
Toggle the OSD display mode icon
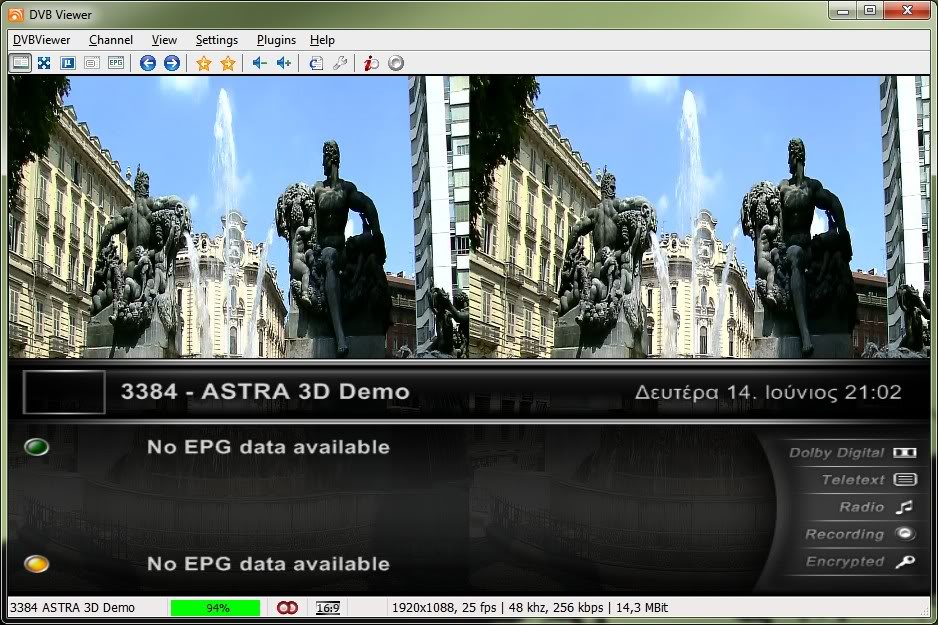[20, 63]
